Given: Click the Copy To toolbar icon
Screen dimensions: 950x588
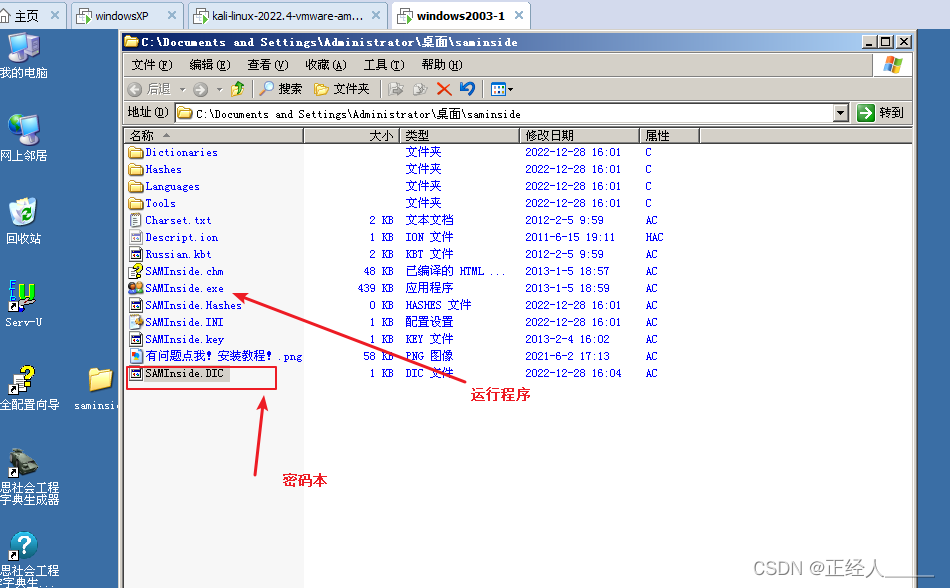Looking at the screenshot, I should click(x=420, y=89).
